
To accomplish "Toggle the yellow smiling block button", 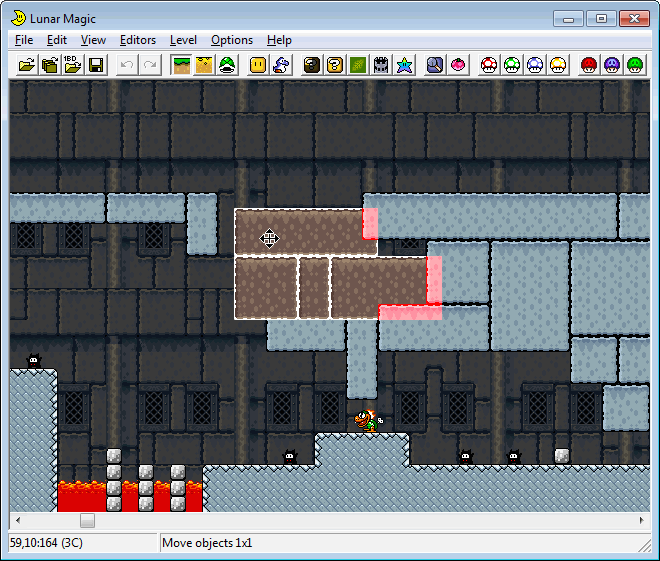I will coord(258,65).
